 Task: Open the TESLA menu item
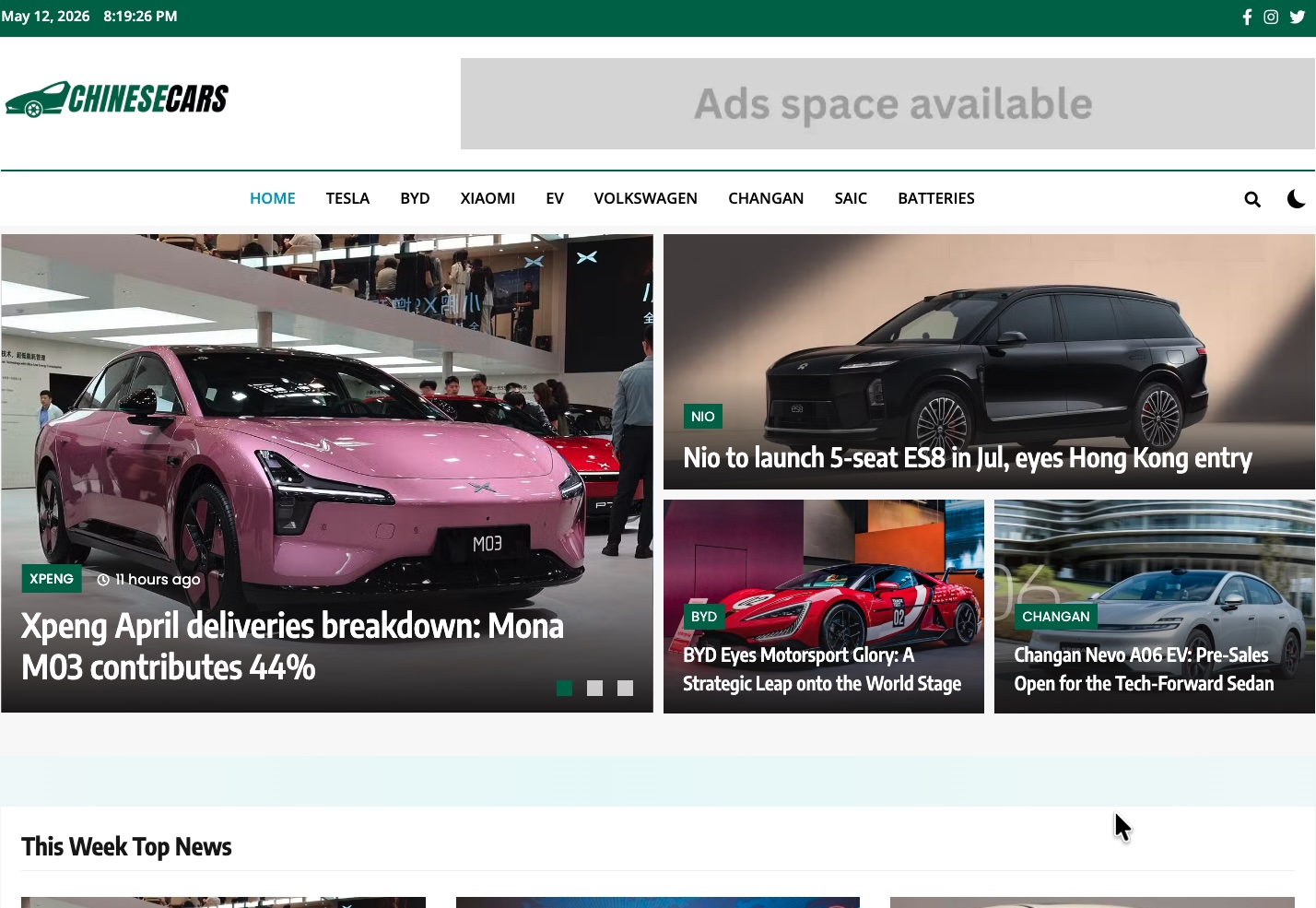(347, 198)
